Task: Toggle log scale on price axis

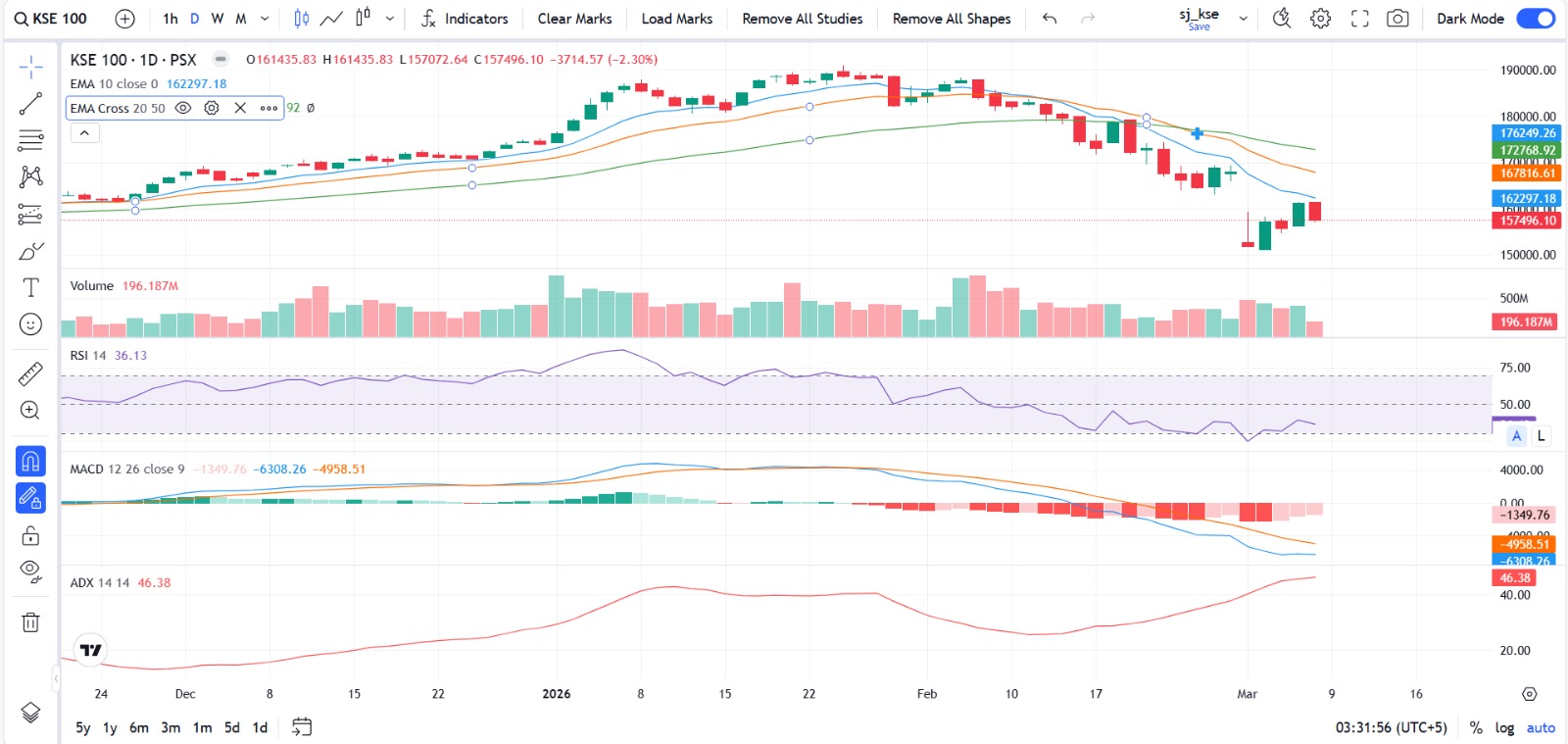Action: 1504,727
